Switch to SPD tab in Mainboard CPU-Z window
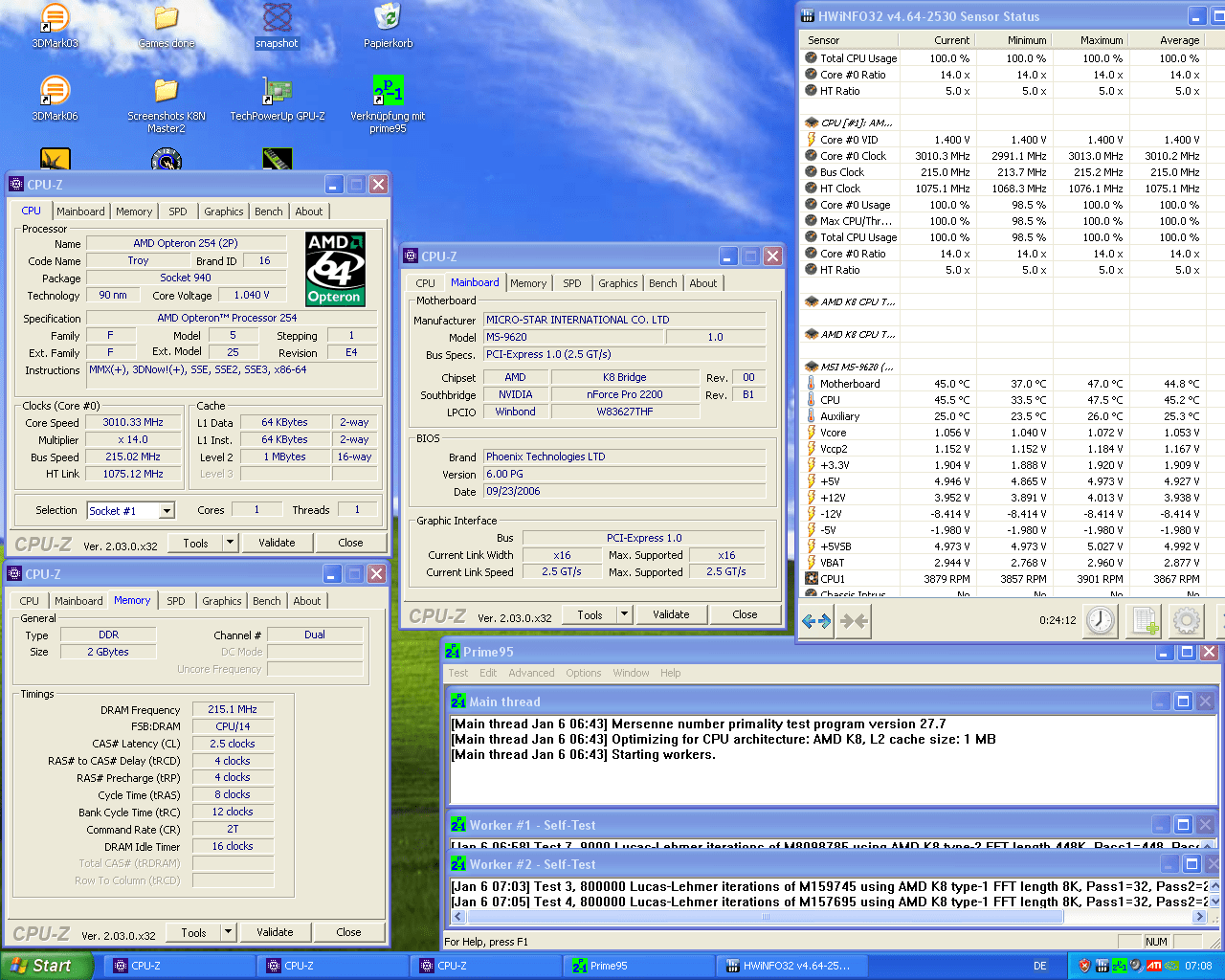 [572, 283]
